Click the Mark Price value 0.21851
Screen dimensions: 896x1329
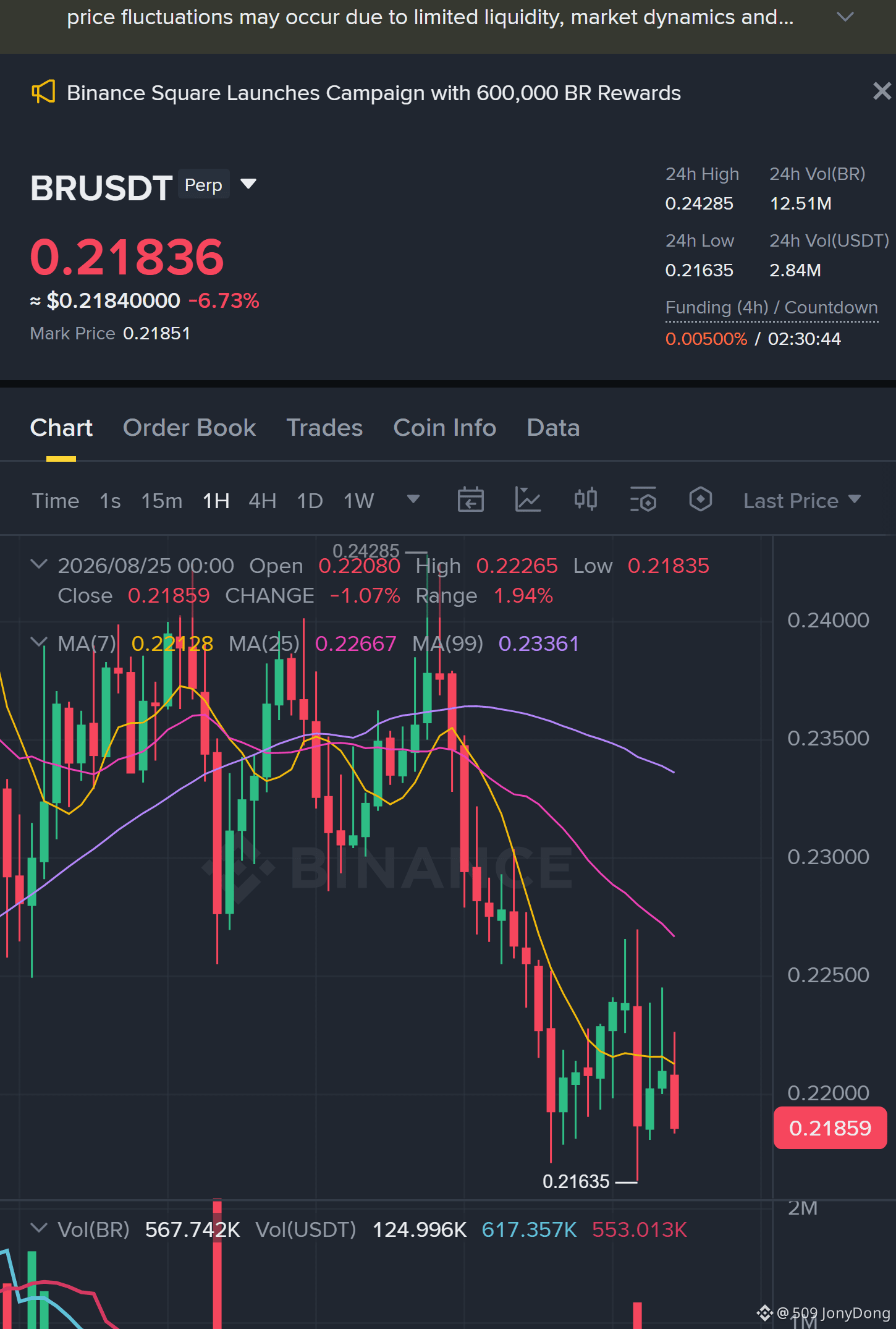157,333
